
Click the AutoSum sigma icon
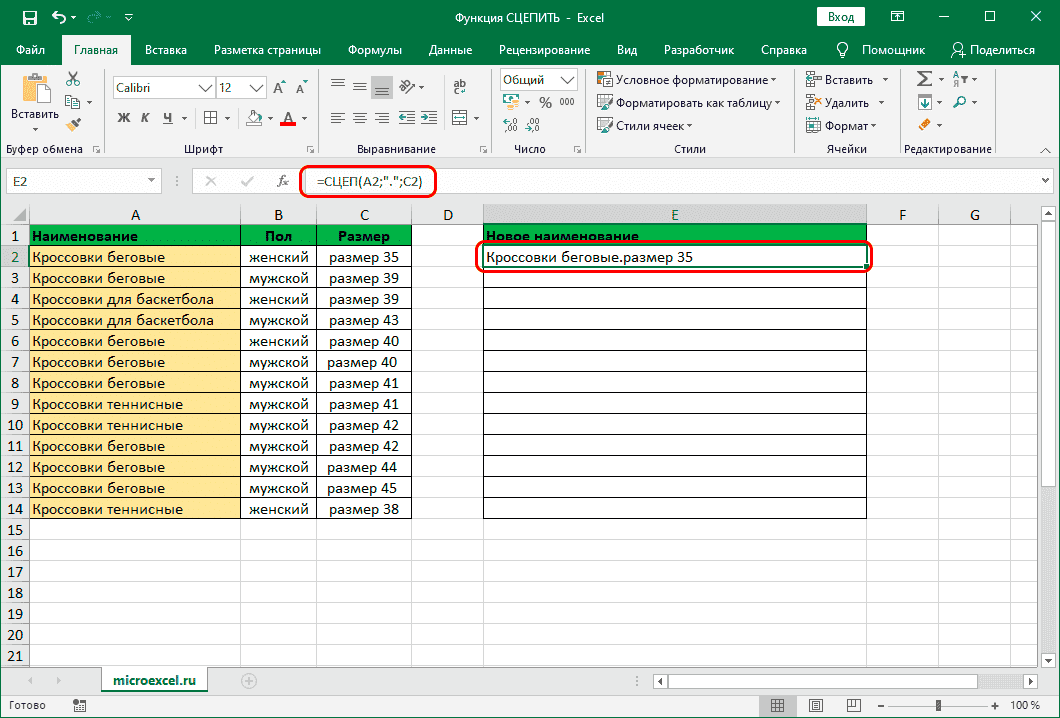924,80
